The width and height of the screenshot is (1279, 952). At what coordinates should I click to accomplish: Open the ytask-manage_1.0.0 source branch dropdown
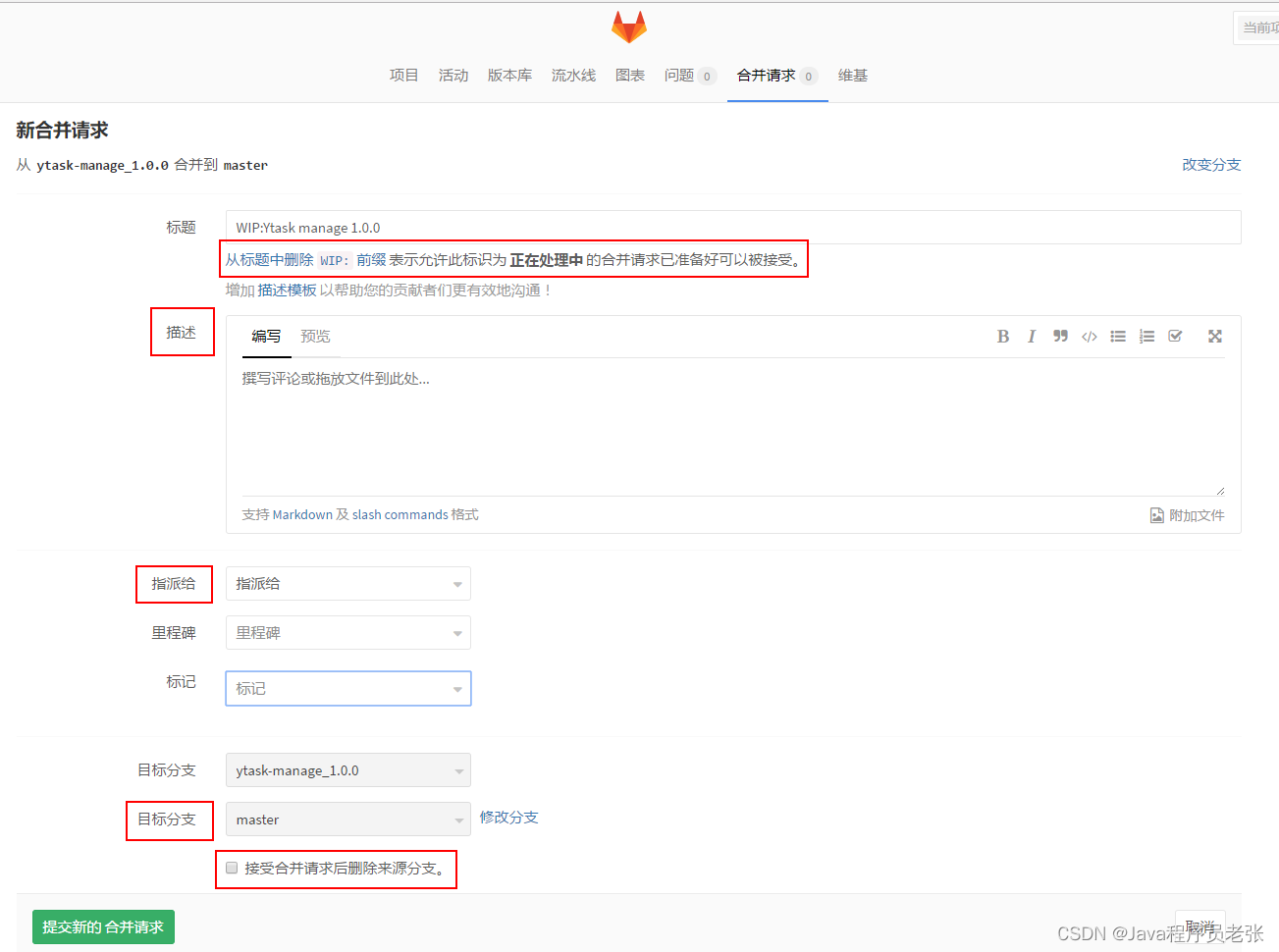pos(348,770)
